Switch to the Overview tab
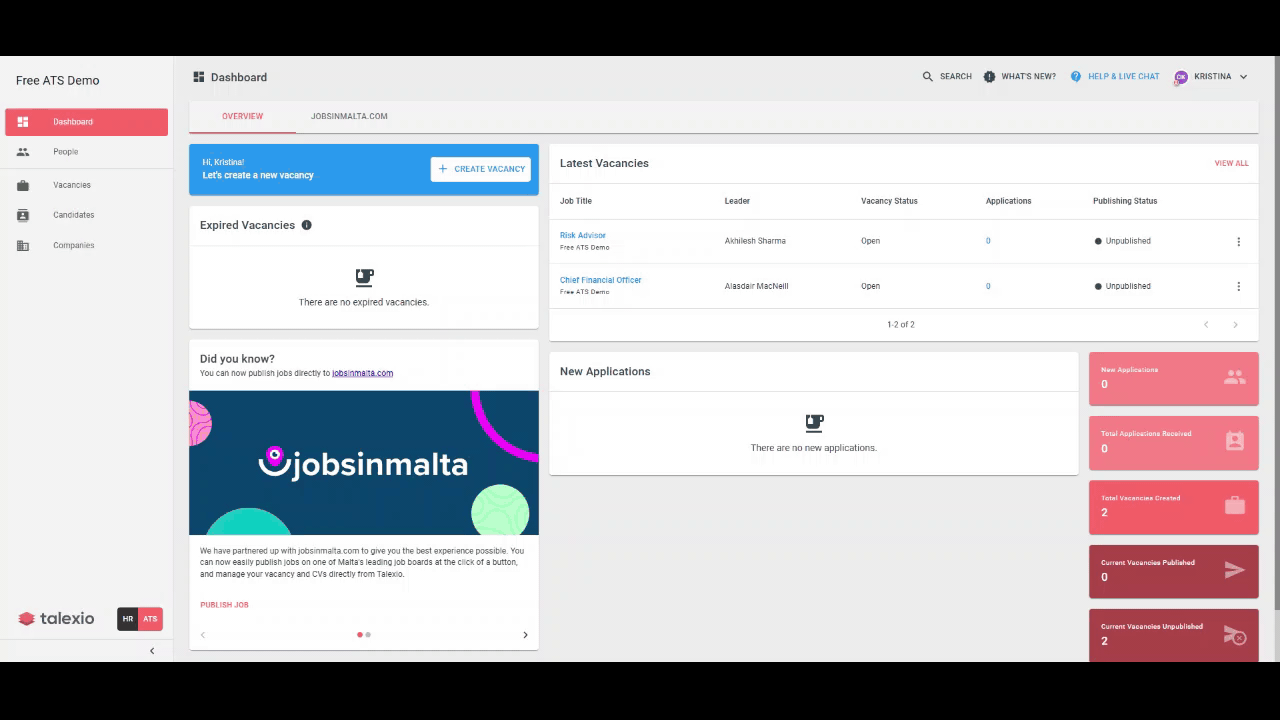Image resolution: width=1280 pixels, height=720 pixels. [x=242, y=116]
